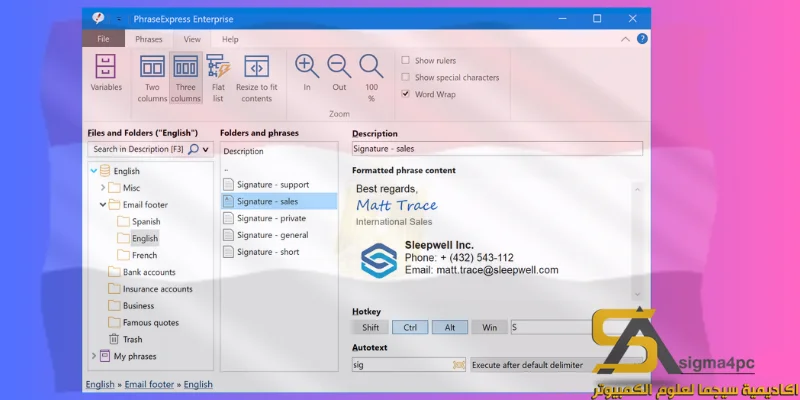
Task: Click the Famous quotes folder icon
Action: click(114, 322)
